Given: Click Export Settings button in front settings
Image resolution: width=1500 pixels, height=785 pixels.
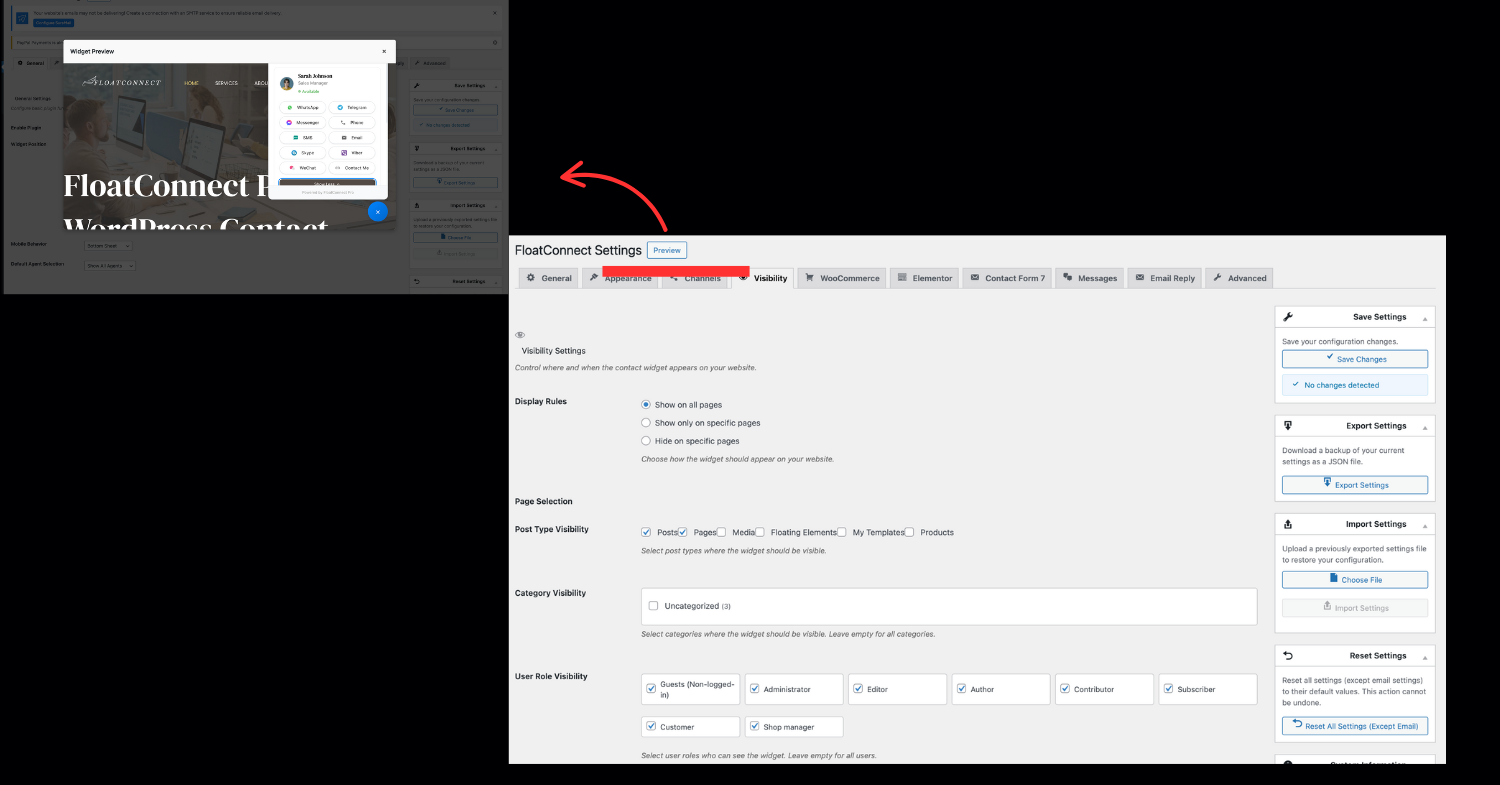Looking at the screenshot, I should pyautogui.click(x=1355, y=485).
